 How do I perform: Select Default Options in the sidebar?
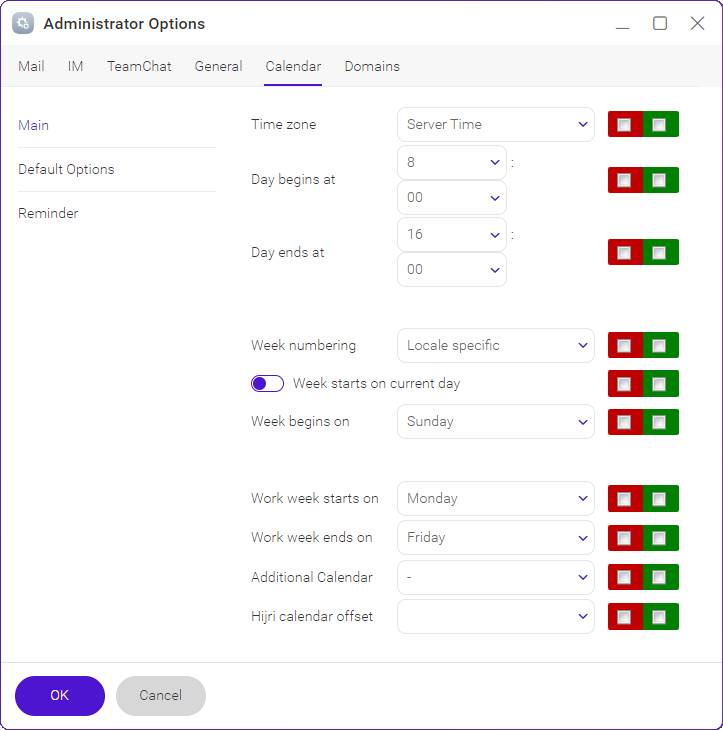66,169
